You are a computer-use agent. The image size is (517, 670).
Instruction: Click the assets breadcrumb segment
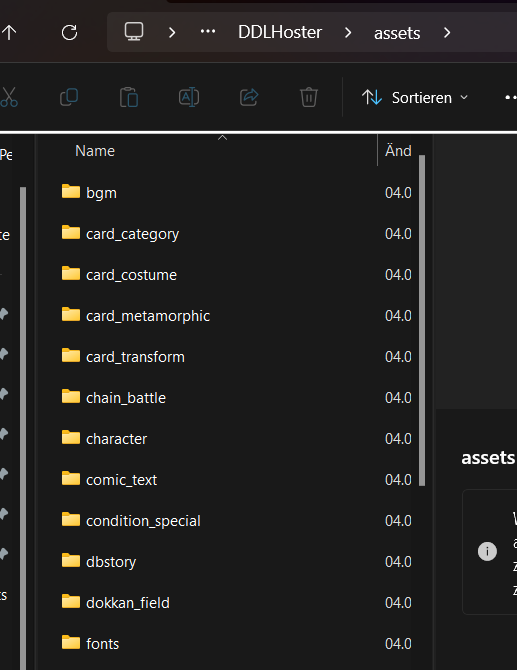[x=397, y=33]
